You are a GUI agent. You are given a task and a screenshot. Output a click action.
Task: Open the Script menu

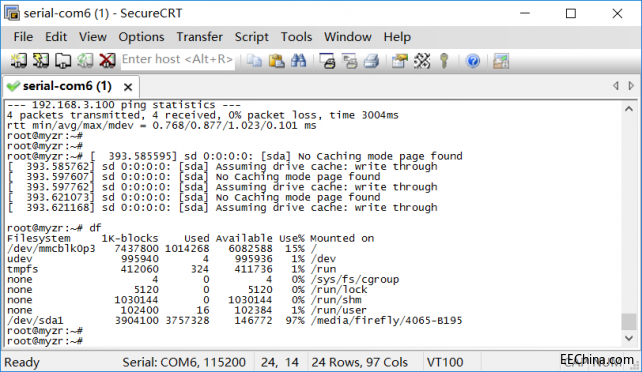pyautogui.click(x=251, y=37)
